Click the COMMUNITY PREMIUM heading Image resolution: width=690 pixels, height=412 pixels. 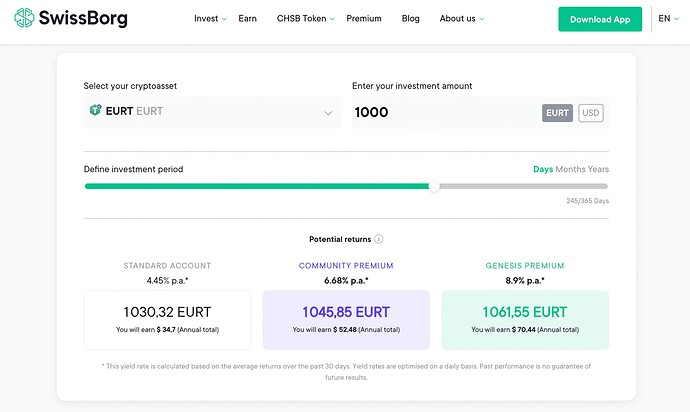(x=346, y=265)
